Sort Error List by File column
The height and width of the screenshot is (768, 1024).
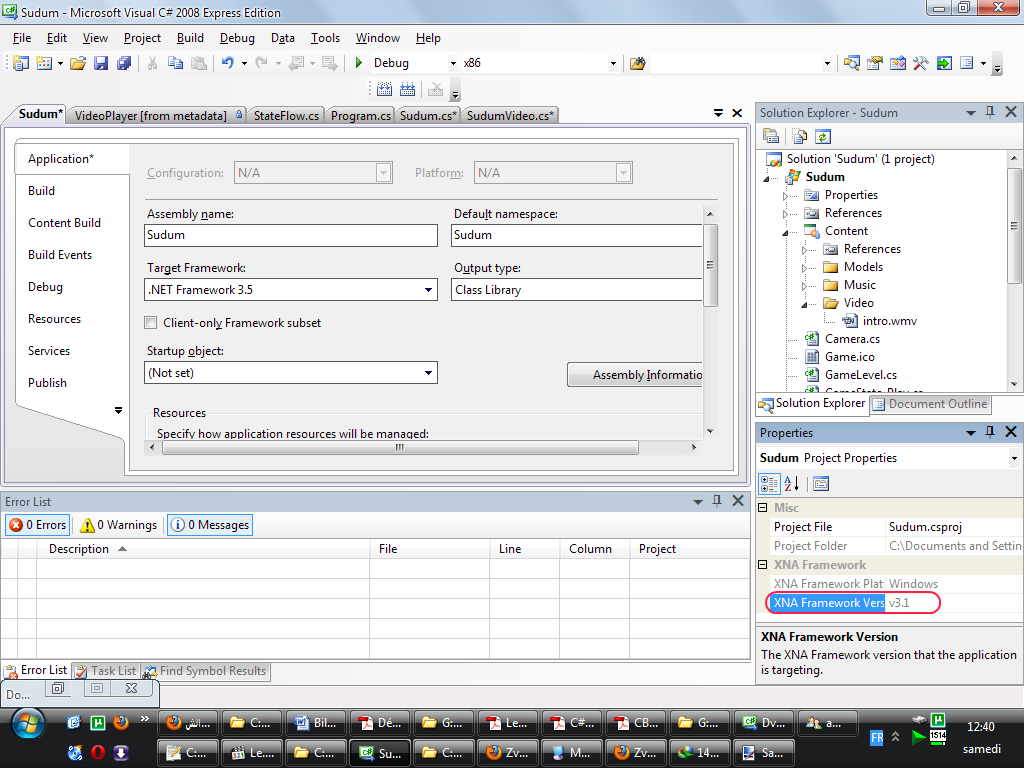pos(429,549)
